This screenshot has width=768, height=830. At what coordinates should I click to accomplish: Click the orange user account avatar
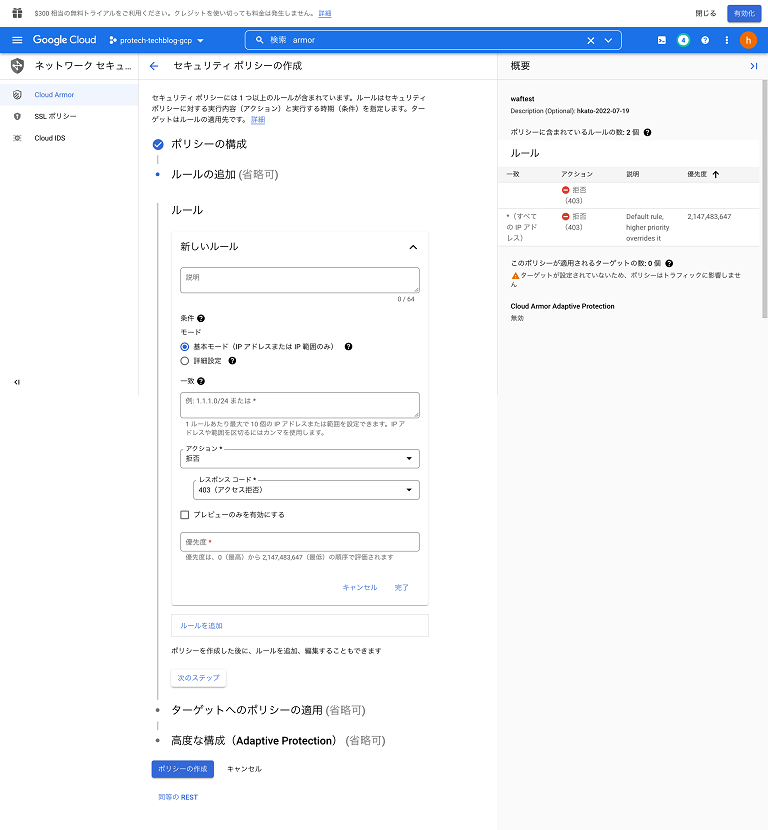click(748, 40)
